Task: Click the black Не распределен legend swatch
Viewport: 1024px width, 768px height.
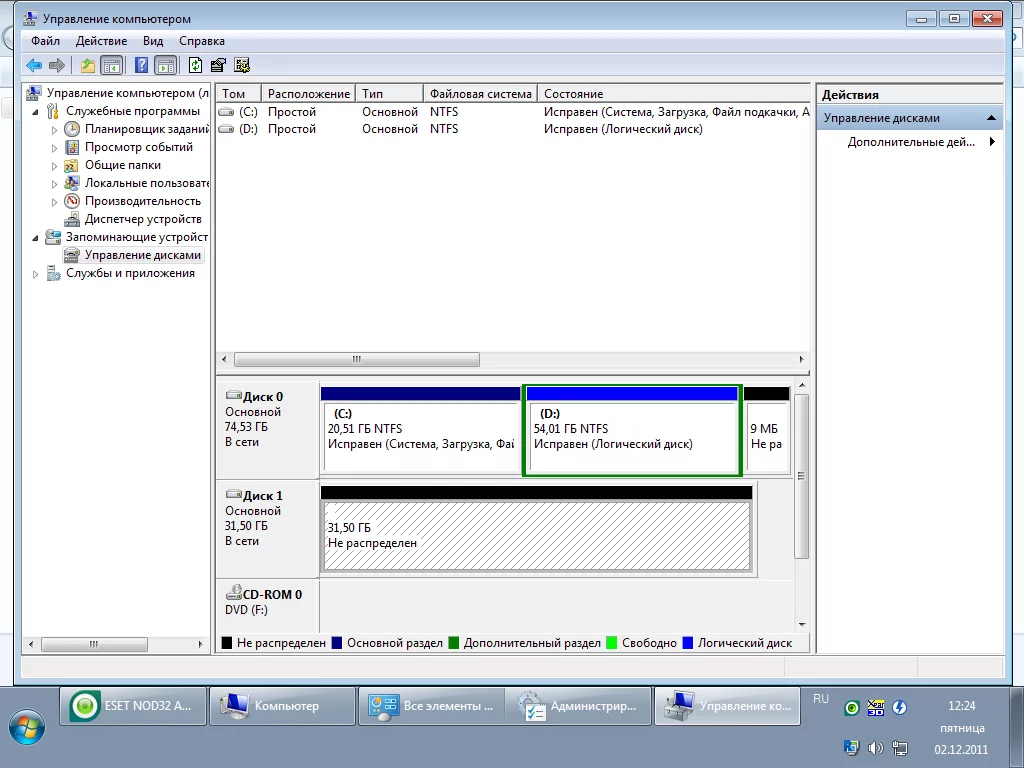Action: [x=229, y=642]
